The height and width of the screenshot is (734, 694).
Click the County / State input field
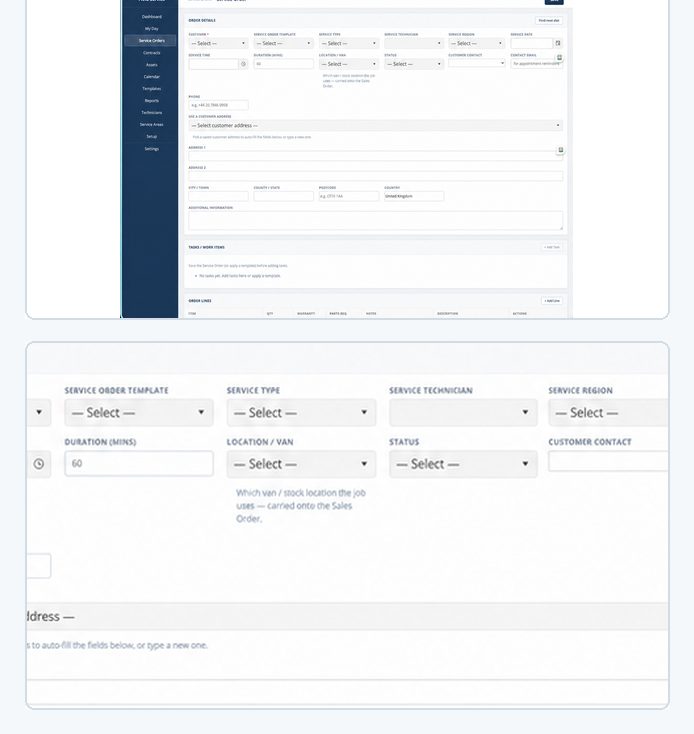[x=284, y=196]
